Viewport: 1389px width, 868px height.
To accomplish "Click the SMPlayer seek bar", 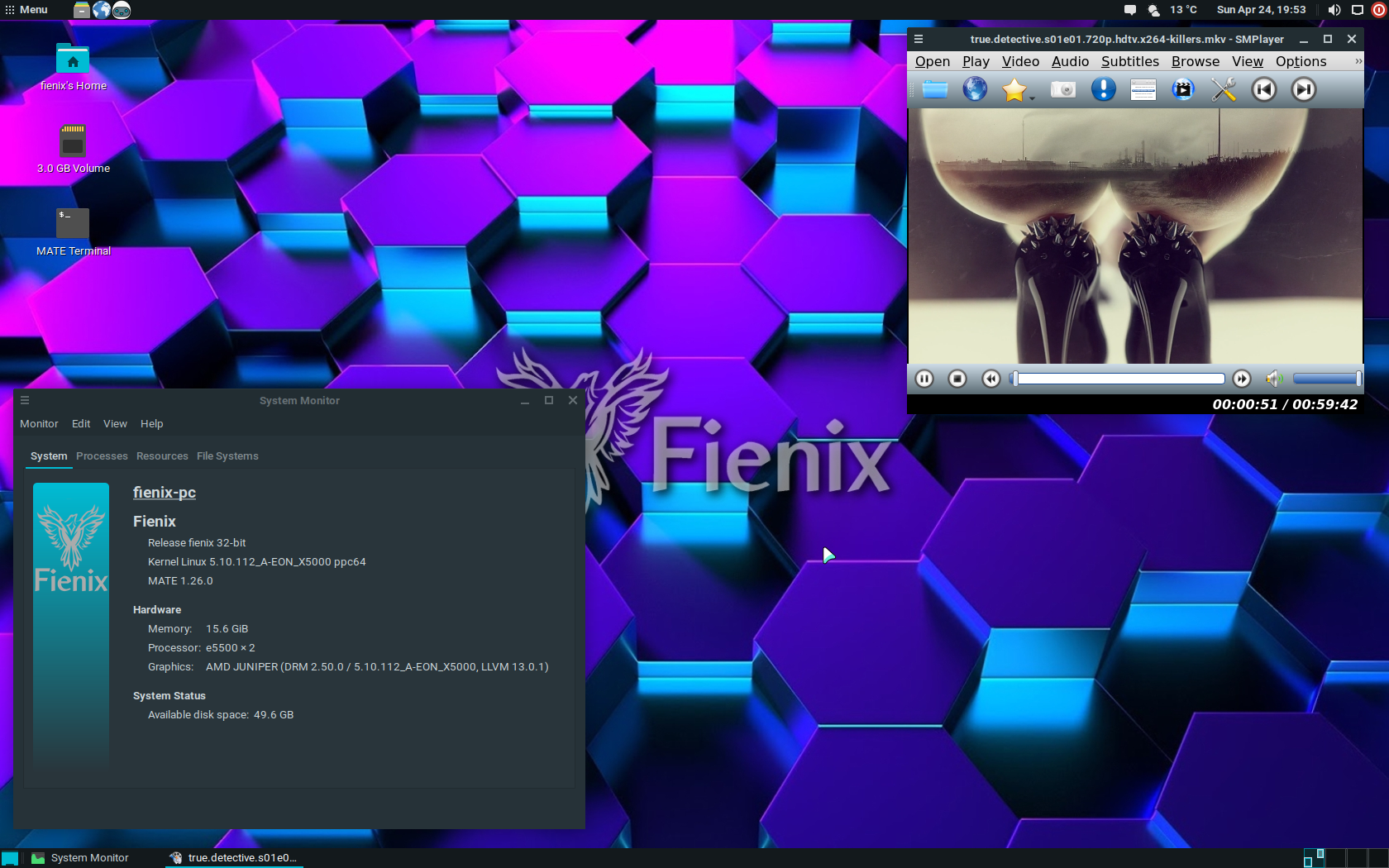I will (1118, 379).
